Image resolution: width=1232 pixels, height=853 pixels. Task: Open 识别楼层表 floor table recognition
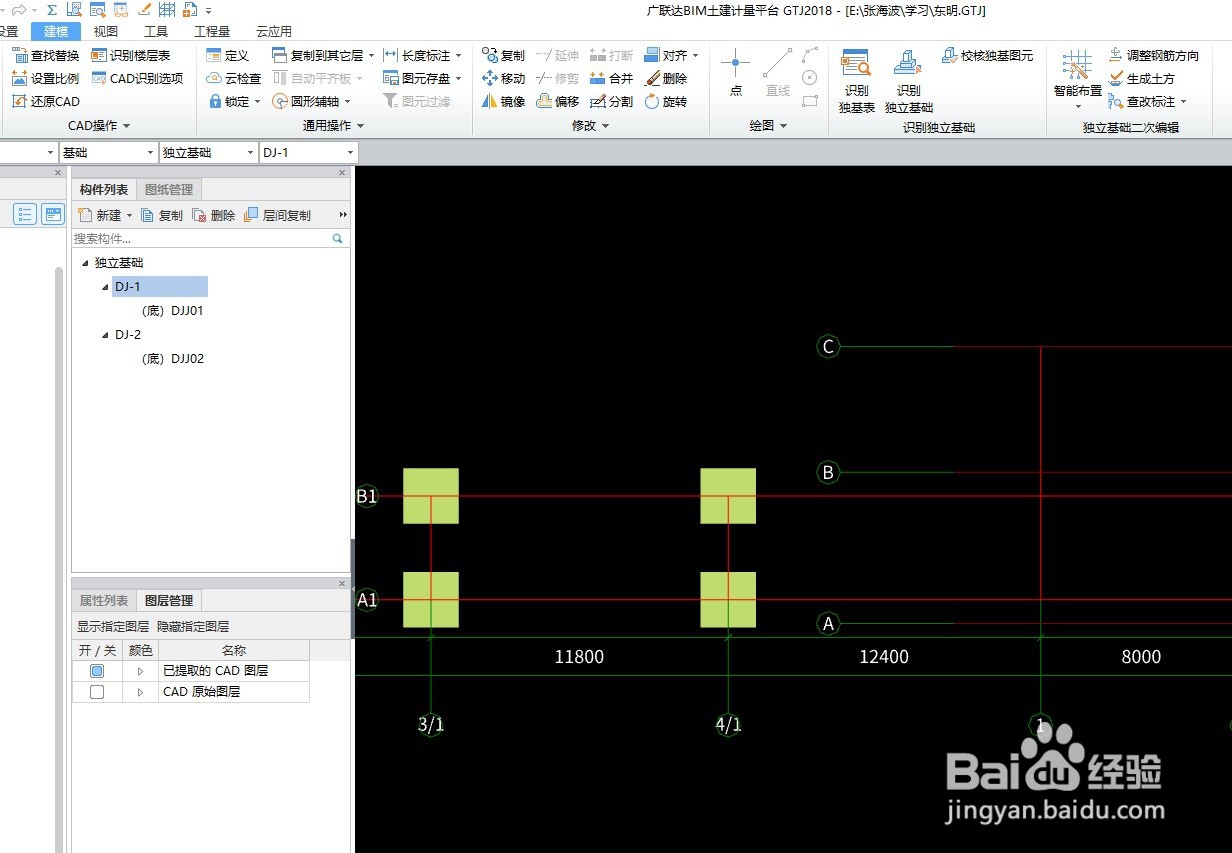click(x=131, y=56)
